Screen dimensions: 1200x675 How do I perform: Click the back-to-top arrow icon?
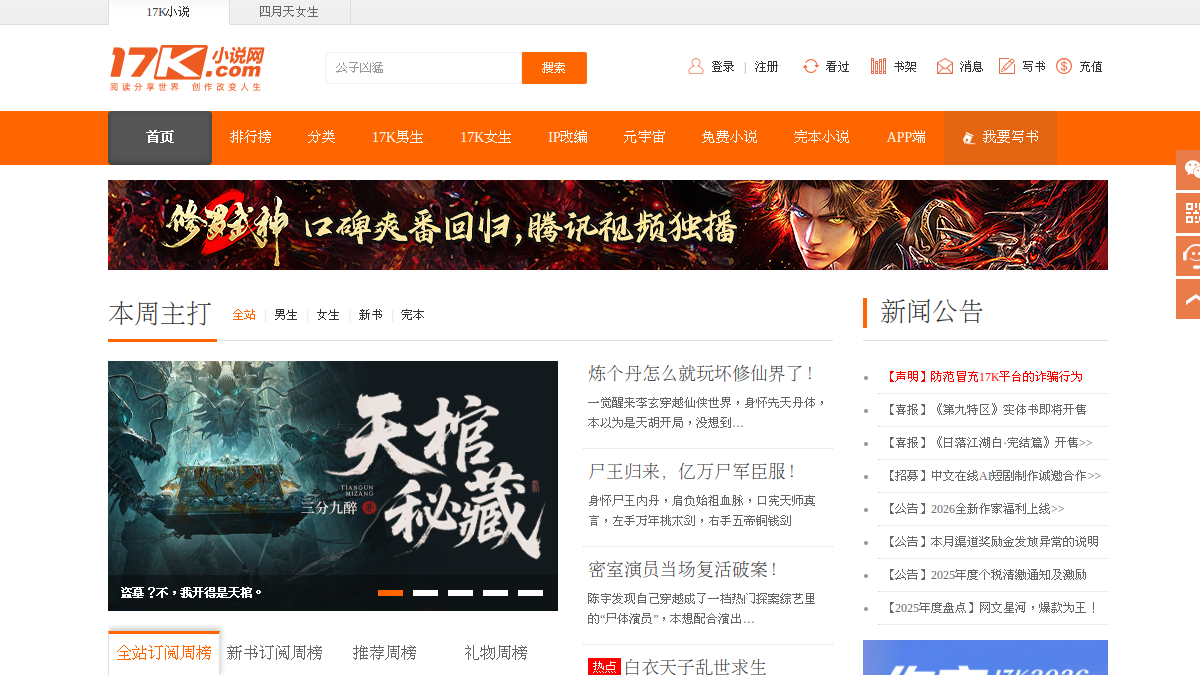click(x=1189, y=298)
